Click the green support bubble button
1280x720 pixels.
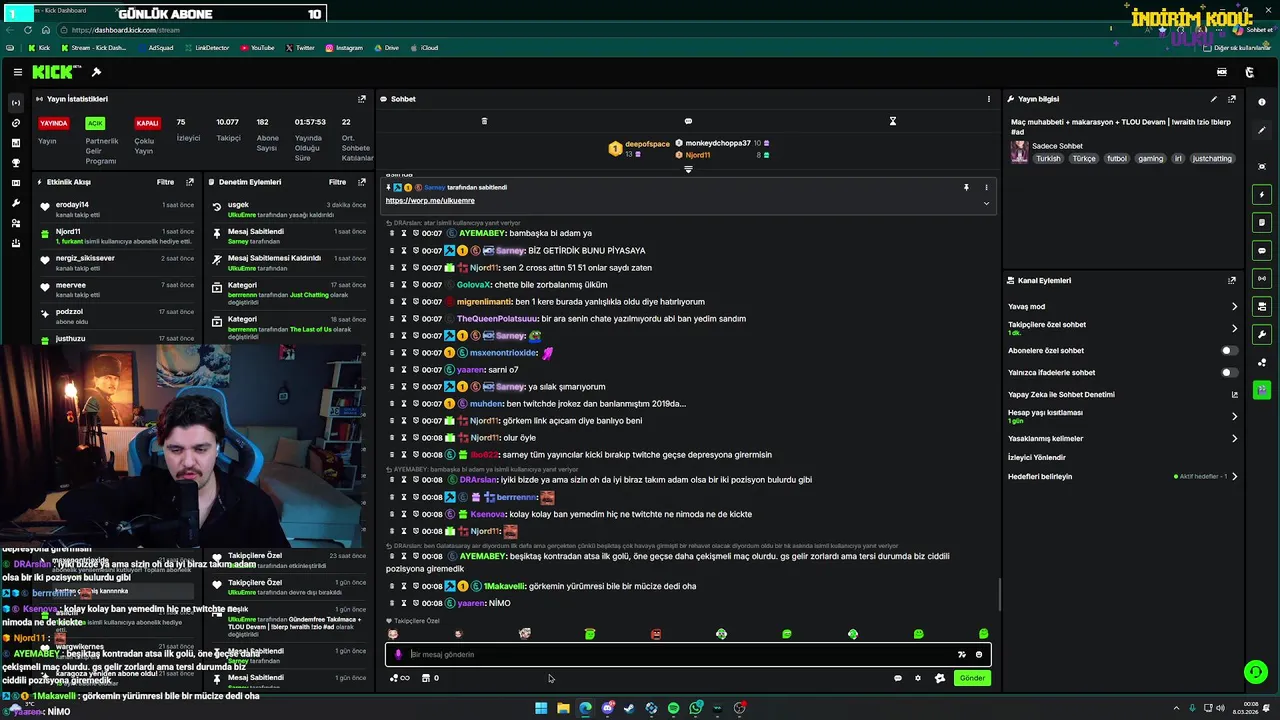1254,672
